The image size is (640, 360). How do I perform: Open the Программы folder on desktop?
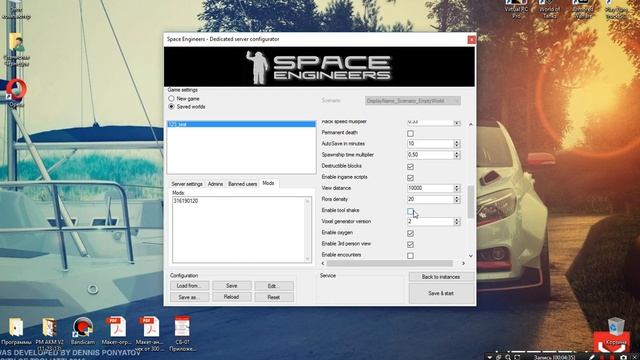[x=16, y=331]
